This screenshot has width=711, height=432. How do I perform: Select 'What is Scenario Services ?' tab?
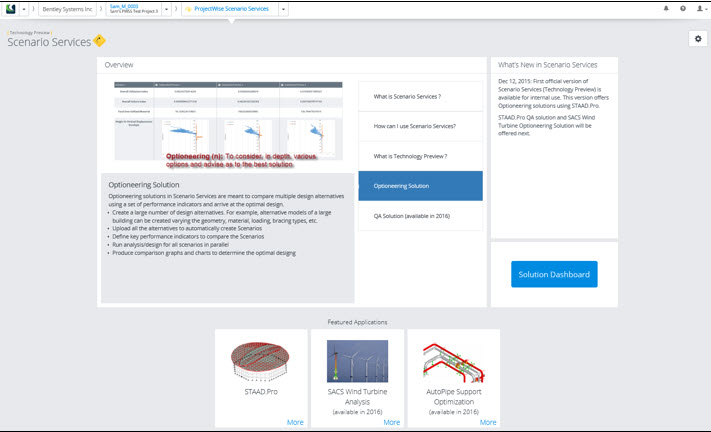click(420, 96)
